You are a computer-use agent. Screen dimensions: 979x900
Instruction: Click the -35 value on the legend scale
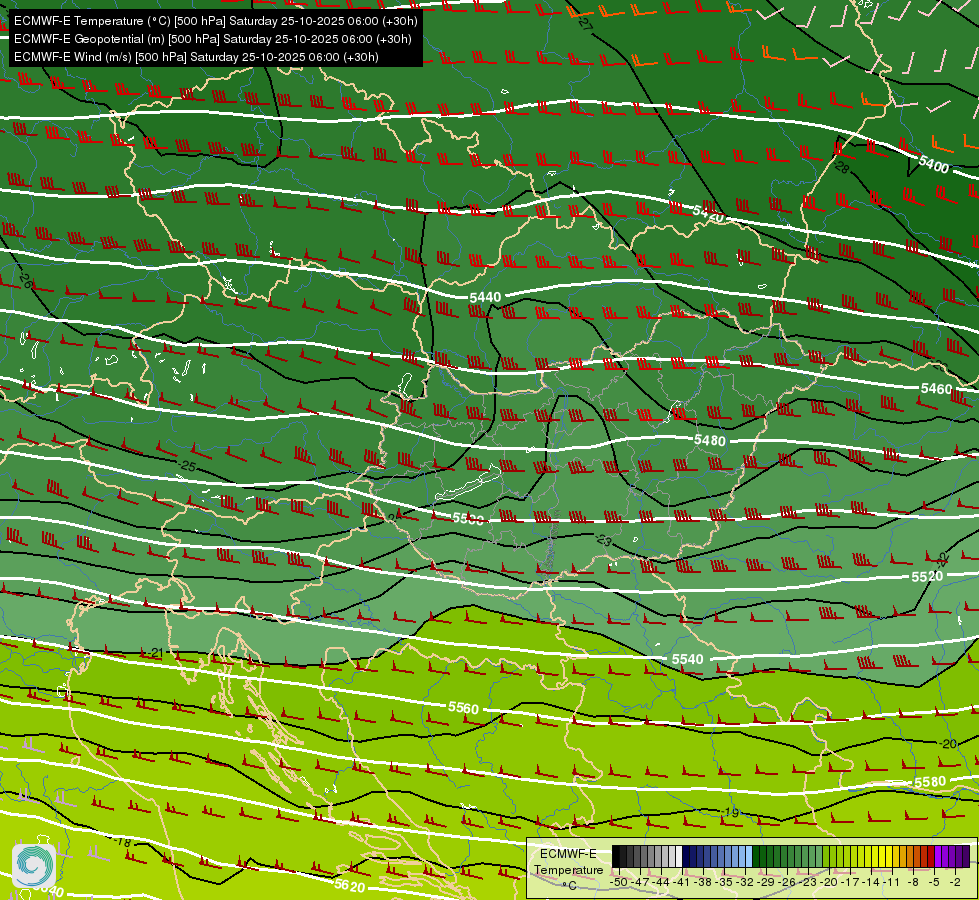(724, 882)
